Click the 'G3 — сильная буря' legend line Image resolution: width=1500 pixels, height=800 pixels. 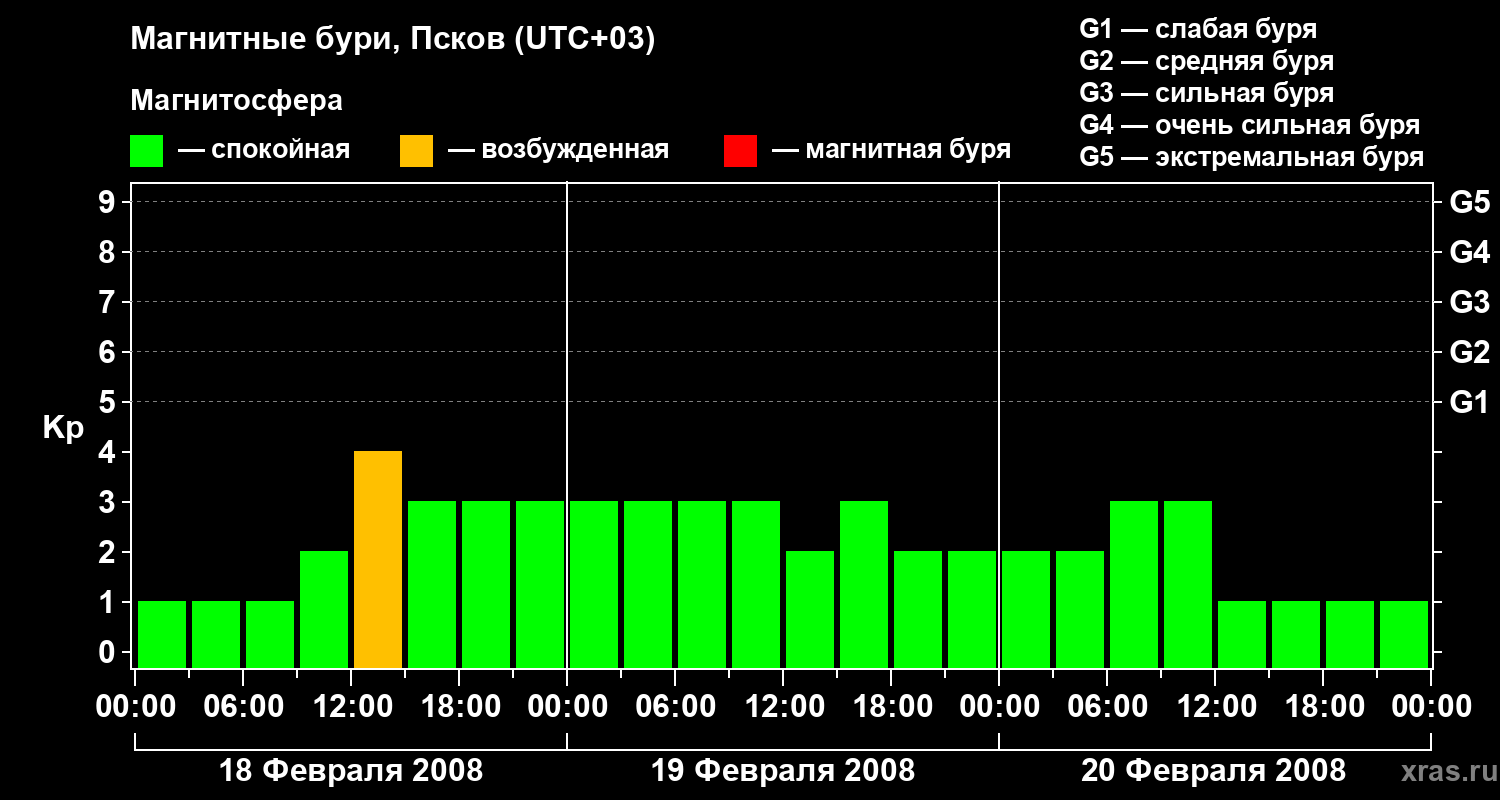point(1207,93)
